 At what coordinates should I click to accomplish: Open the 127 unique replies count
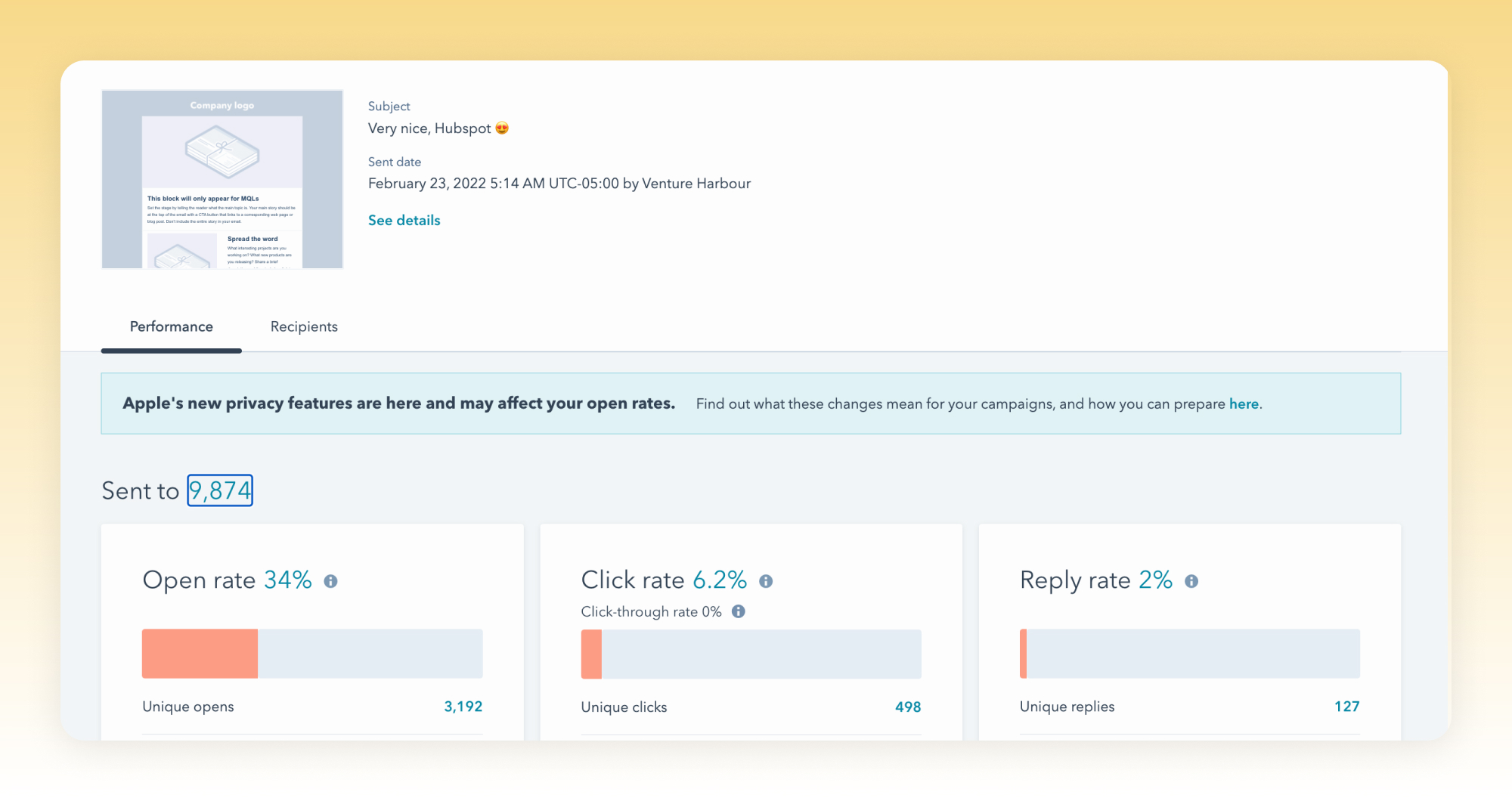1347,707
